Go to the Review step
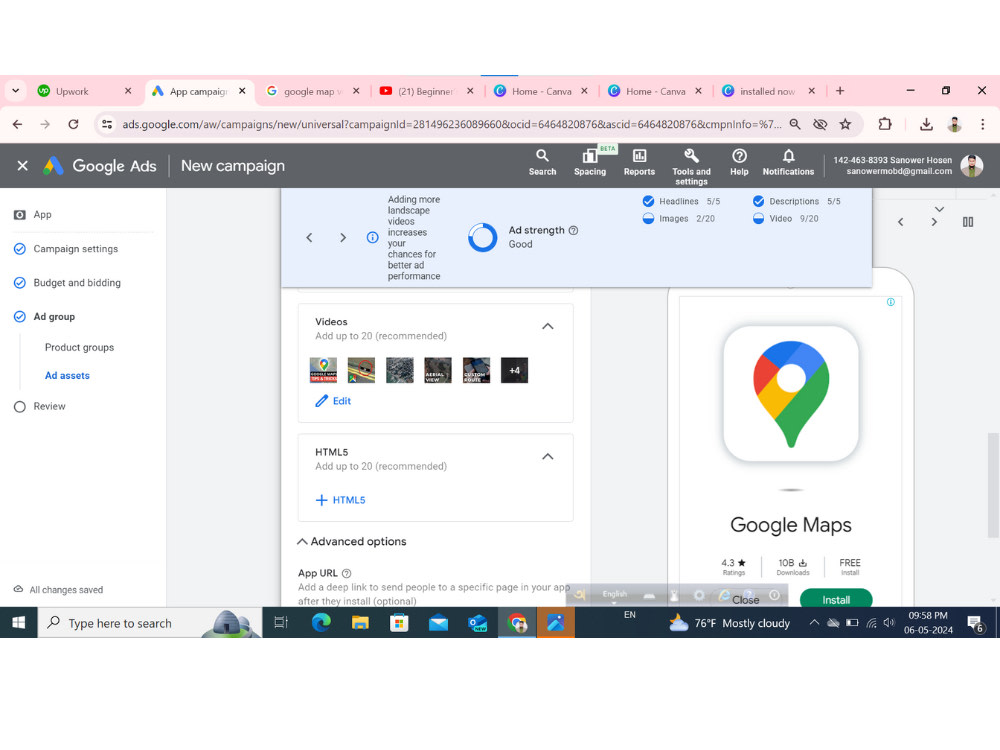The height and width of the screenshot is (750, 1000). coord(49,406)
